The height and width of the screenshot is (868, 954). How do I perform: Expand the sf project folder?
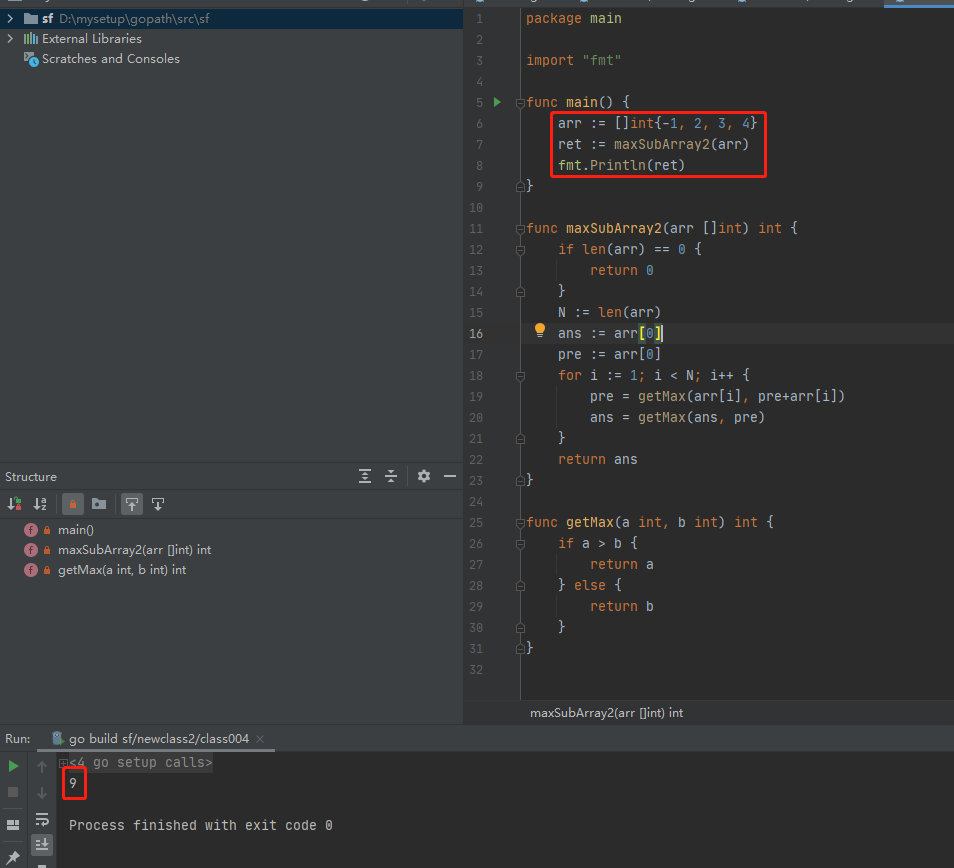10,19
